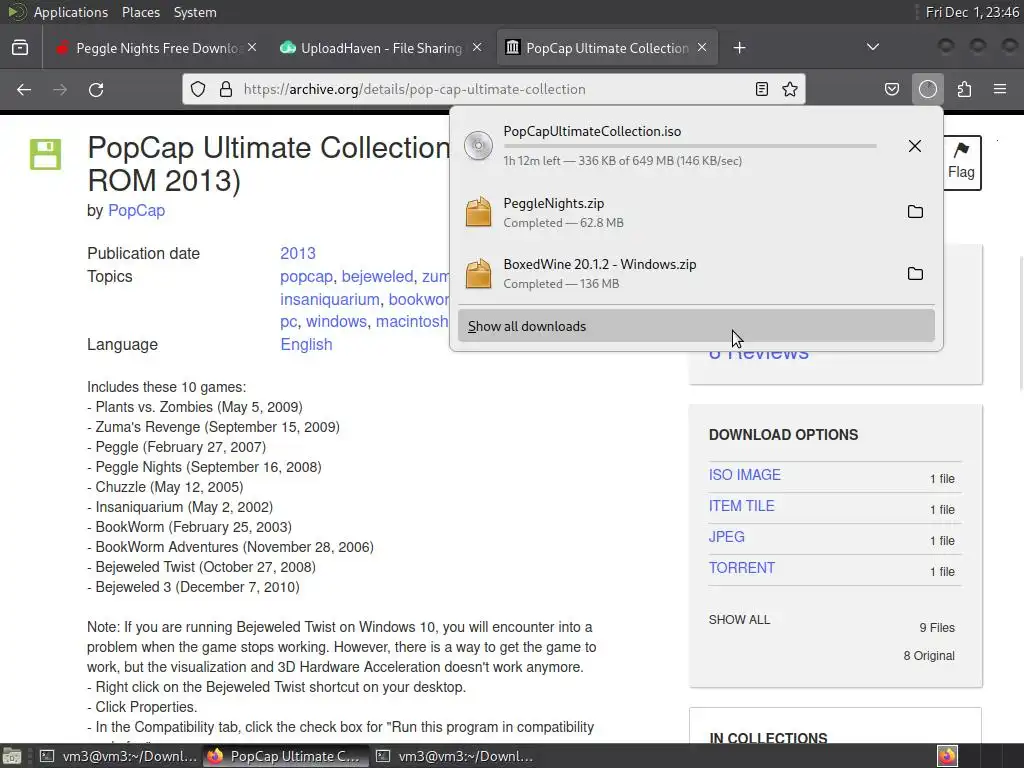This screenshot has width=1024, height=768.
Task: Bookmark this page with star
Action: (790, 89)
